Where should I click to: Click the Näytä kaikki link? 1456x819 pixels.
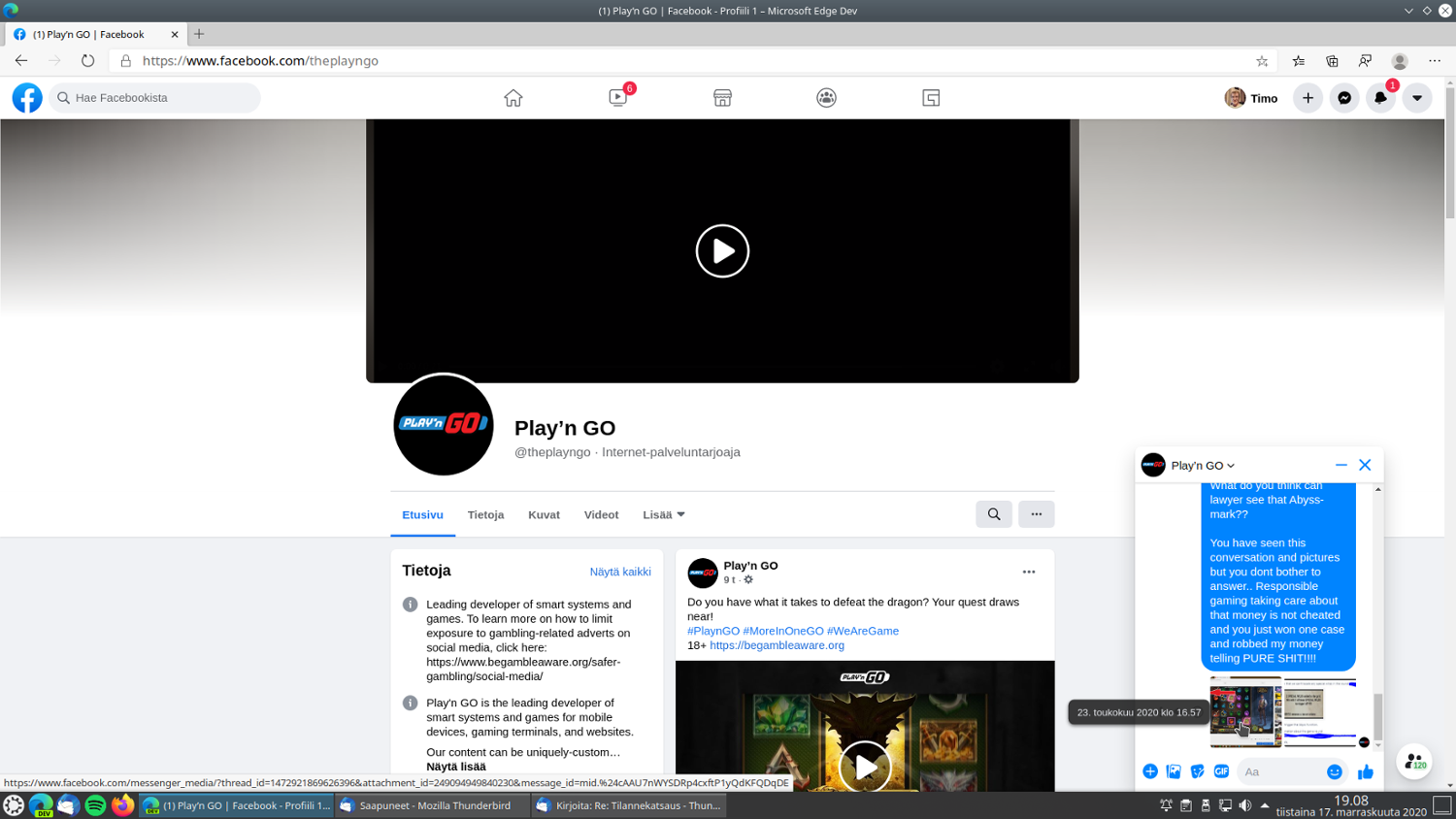(620, 572)
